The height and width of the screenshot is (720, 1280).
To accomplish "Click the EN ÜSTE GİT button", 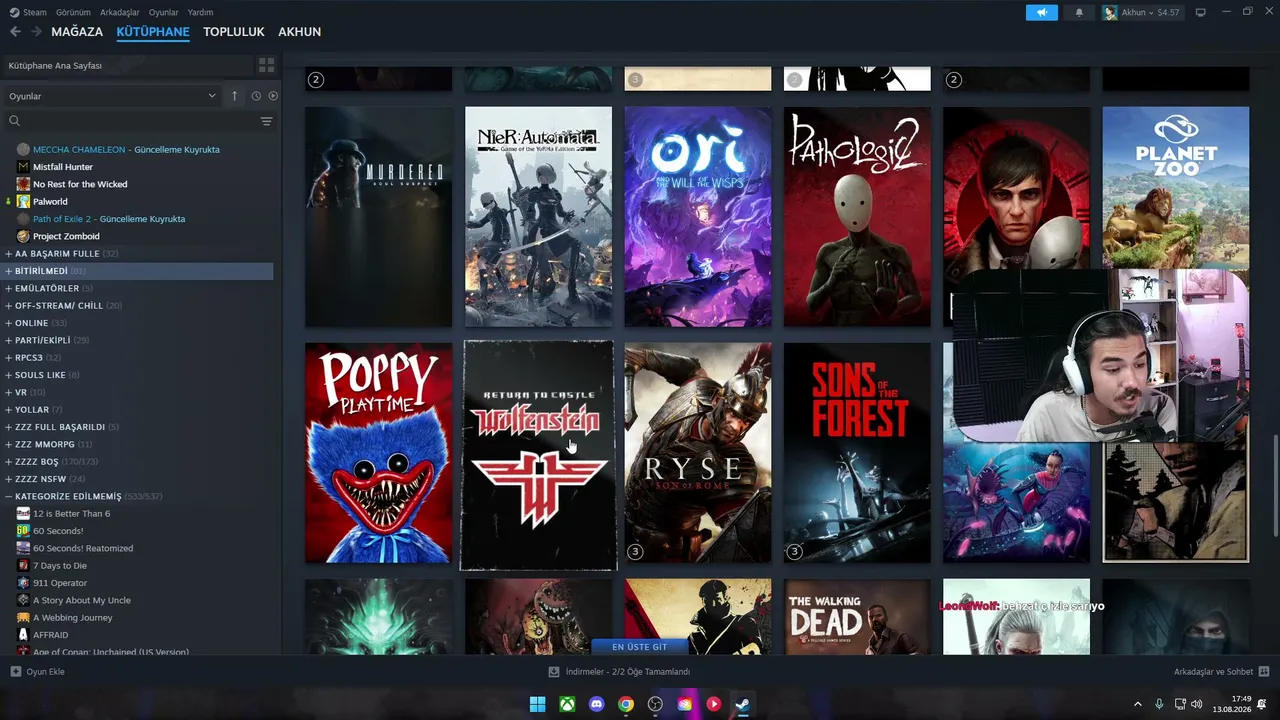I will coord(640,647).
